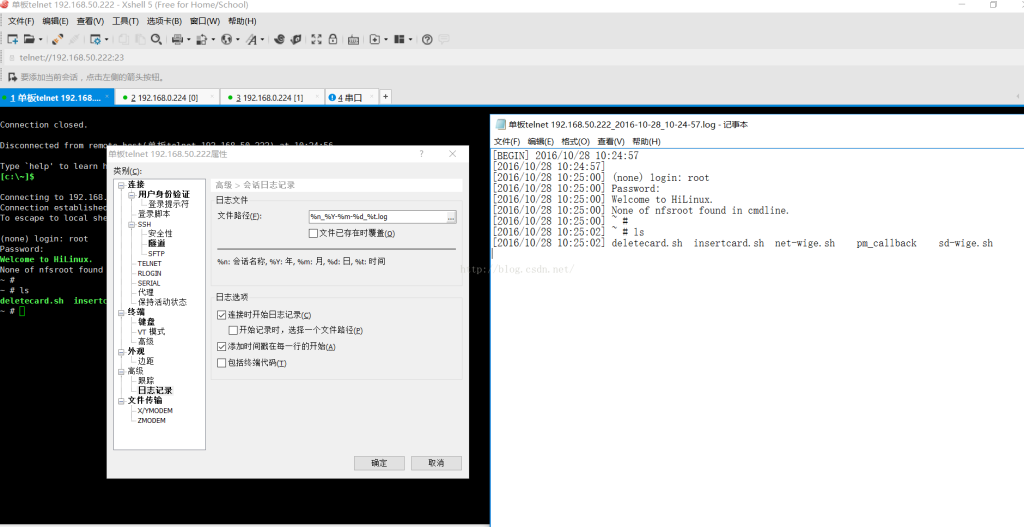The height and width of the screenshot is (527, 1024).
Task: Click the dialog help question mark button
Action: coord(421,154)
